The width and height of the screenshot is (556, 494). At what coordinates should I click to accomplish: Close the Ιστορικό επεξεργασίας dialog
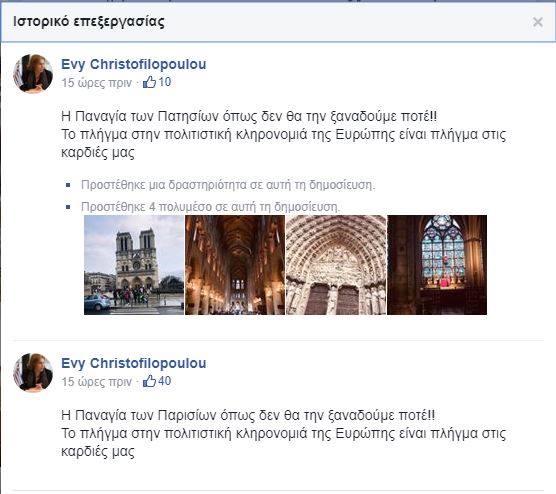pos(538,22)
